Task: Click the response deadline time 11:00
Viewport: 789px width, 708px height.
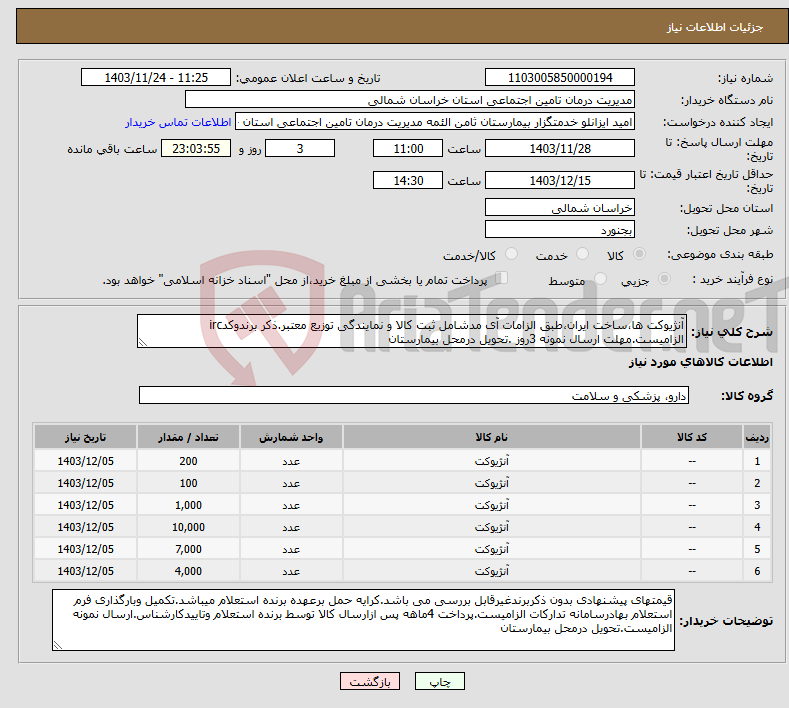Action: click(408, 148)
